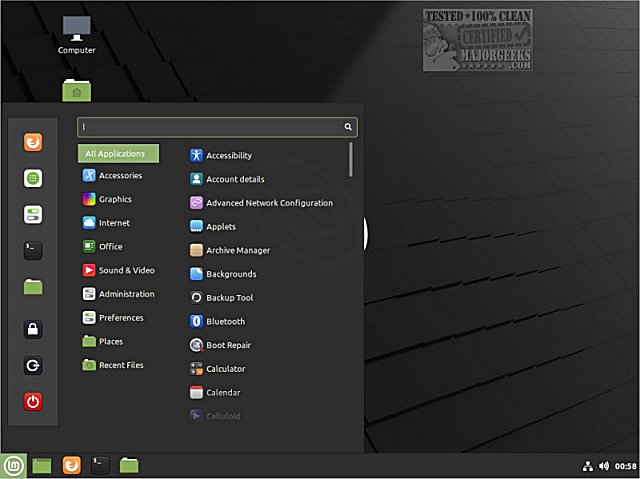Open the Bluetooth application entry

(218, 322)
